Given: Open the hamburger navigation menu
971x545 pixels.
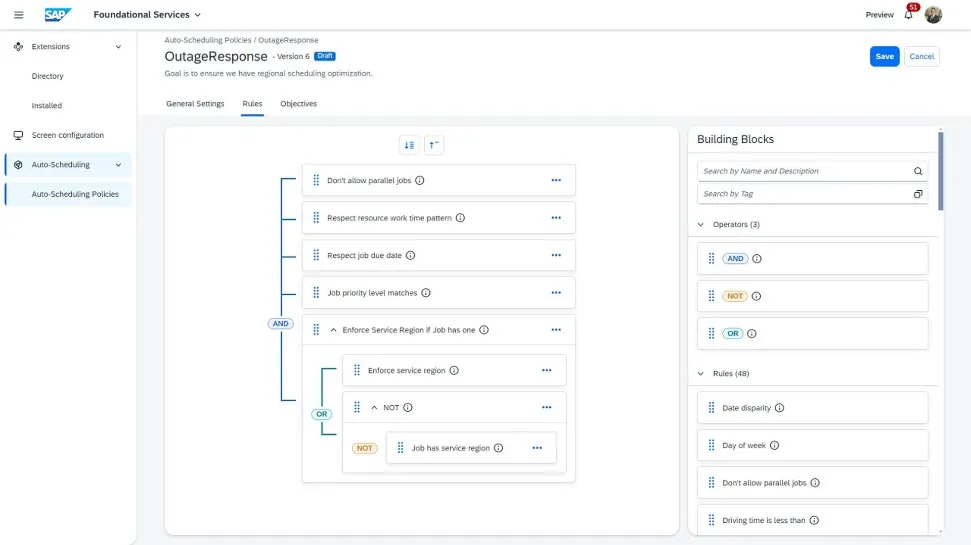Looking at the screenshot, I should 18,15.
